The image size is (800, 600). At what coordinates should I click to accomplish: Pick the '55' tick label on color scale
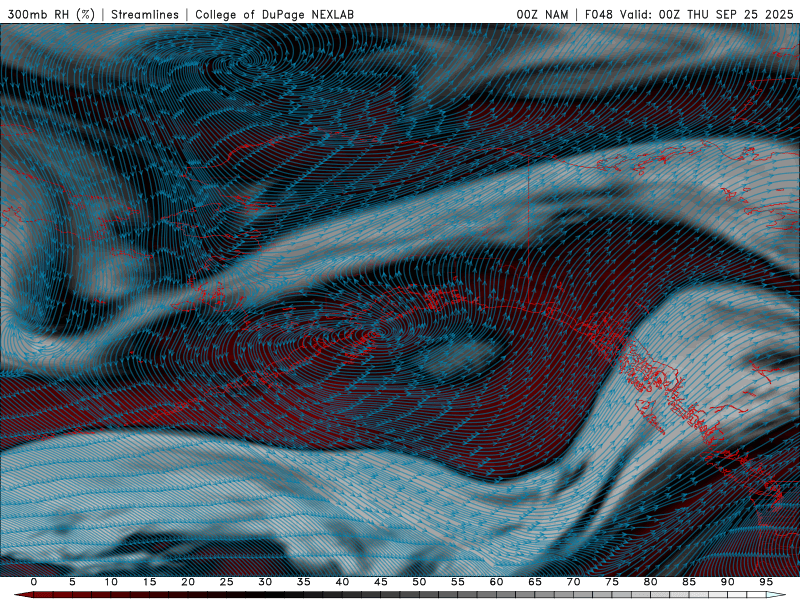(x=458, y=582)
